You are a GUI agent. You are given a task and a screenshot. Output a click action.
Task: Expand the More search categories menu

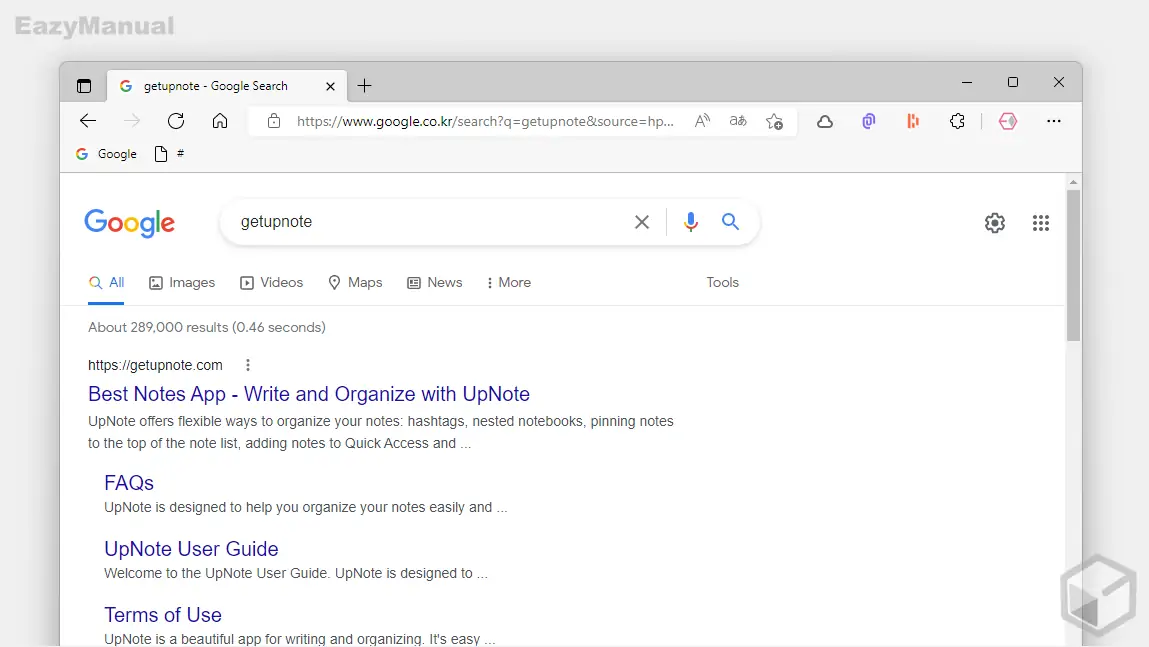509,283
